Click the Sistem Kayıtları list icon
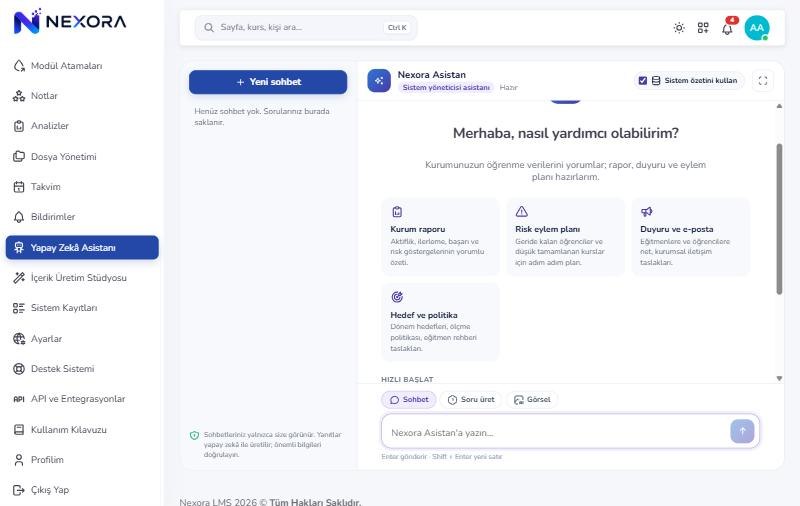The image size is (800, 506). [19, 308]
